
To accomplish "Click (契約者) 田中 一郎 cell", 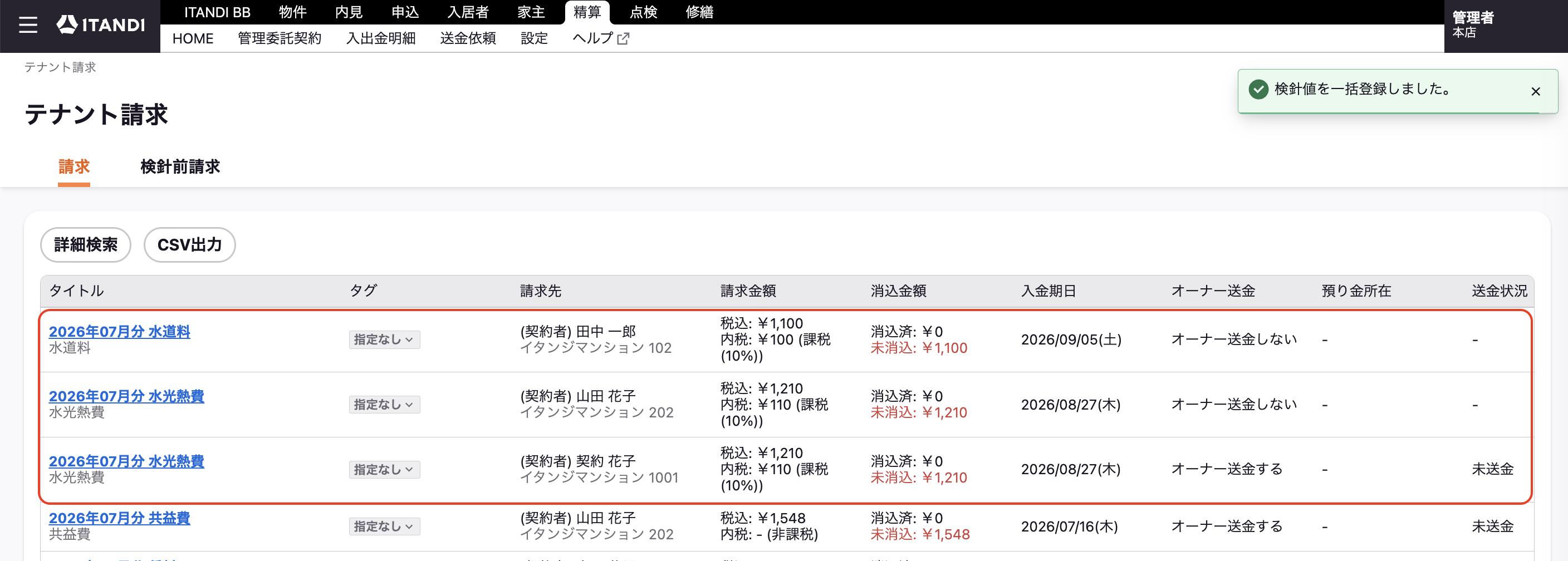I will tap(577, 332).
